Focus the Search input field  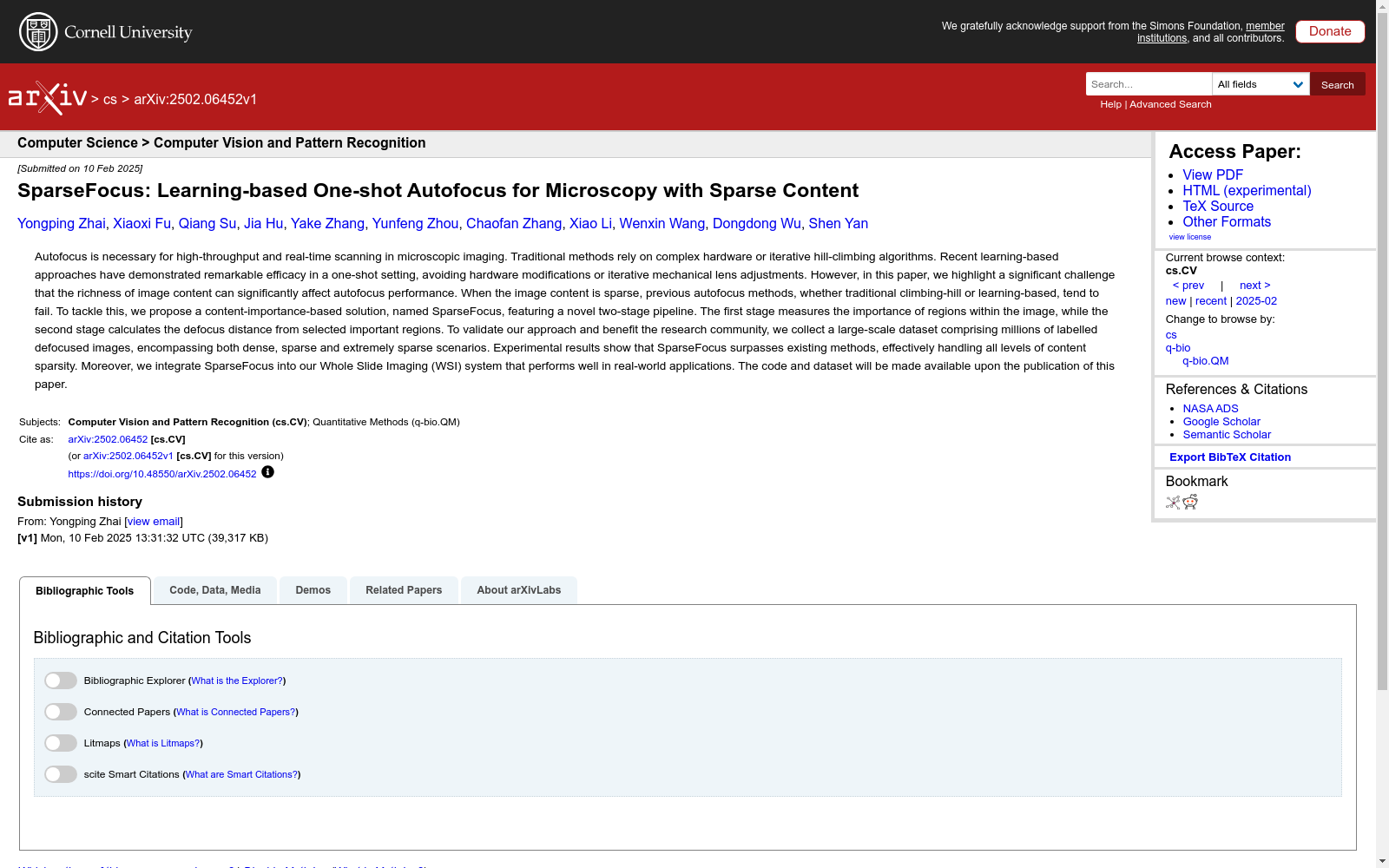pyautogui.click(x=1149, y=84)
